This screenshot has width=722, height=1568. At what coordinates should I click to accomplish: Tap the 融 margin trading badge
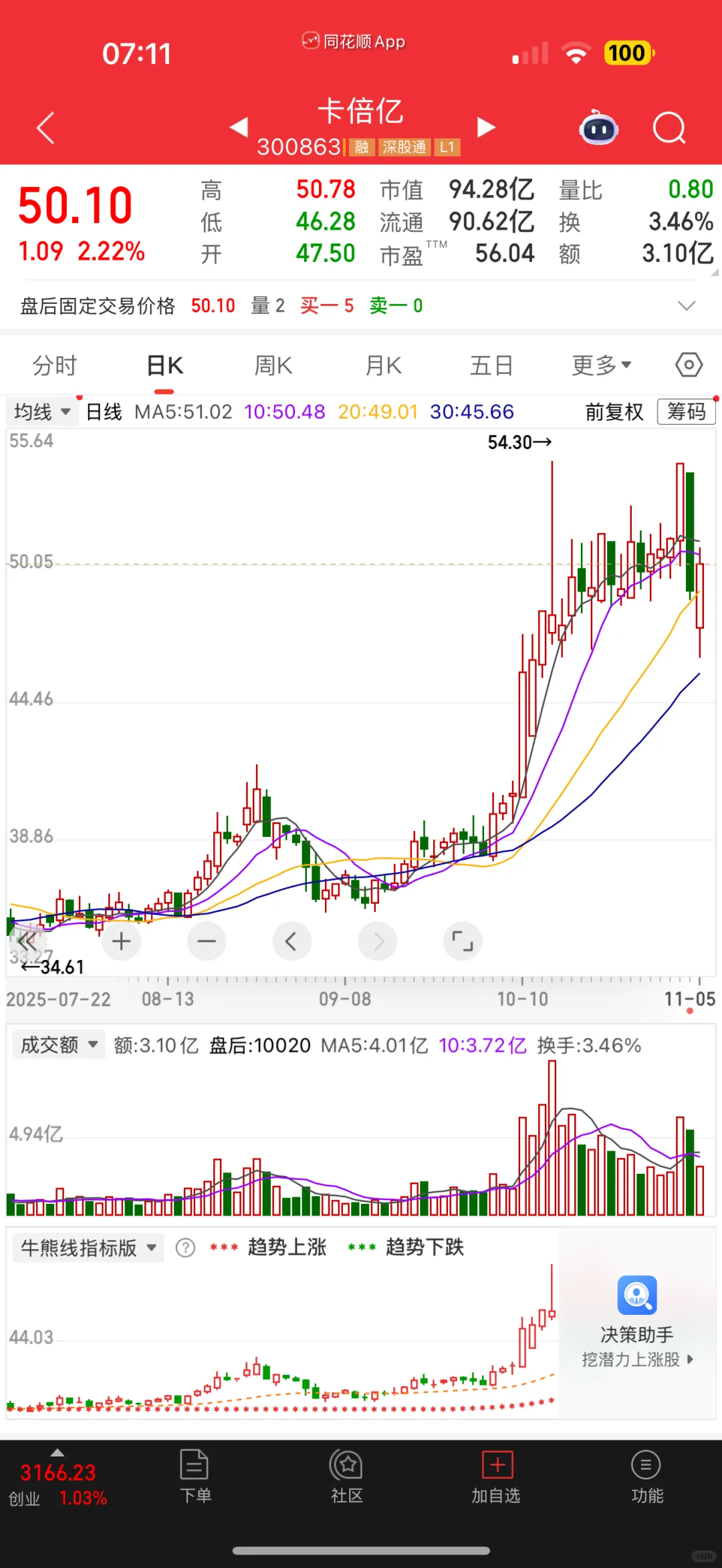(x=362, y=147)
